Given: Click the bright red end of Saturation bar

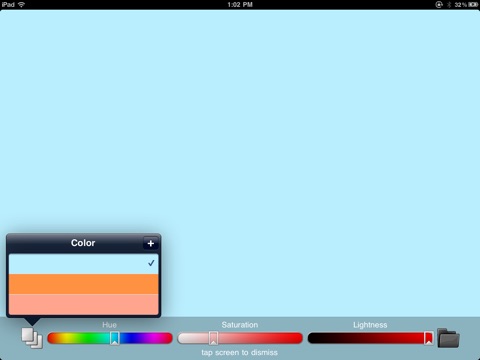Looking at the screenshot, I should pos(293,338).
